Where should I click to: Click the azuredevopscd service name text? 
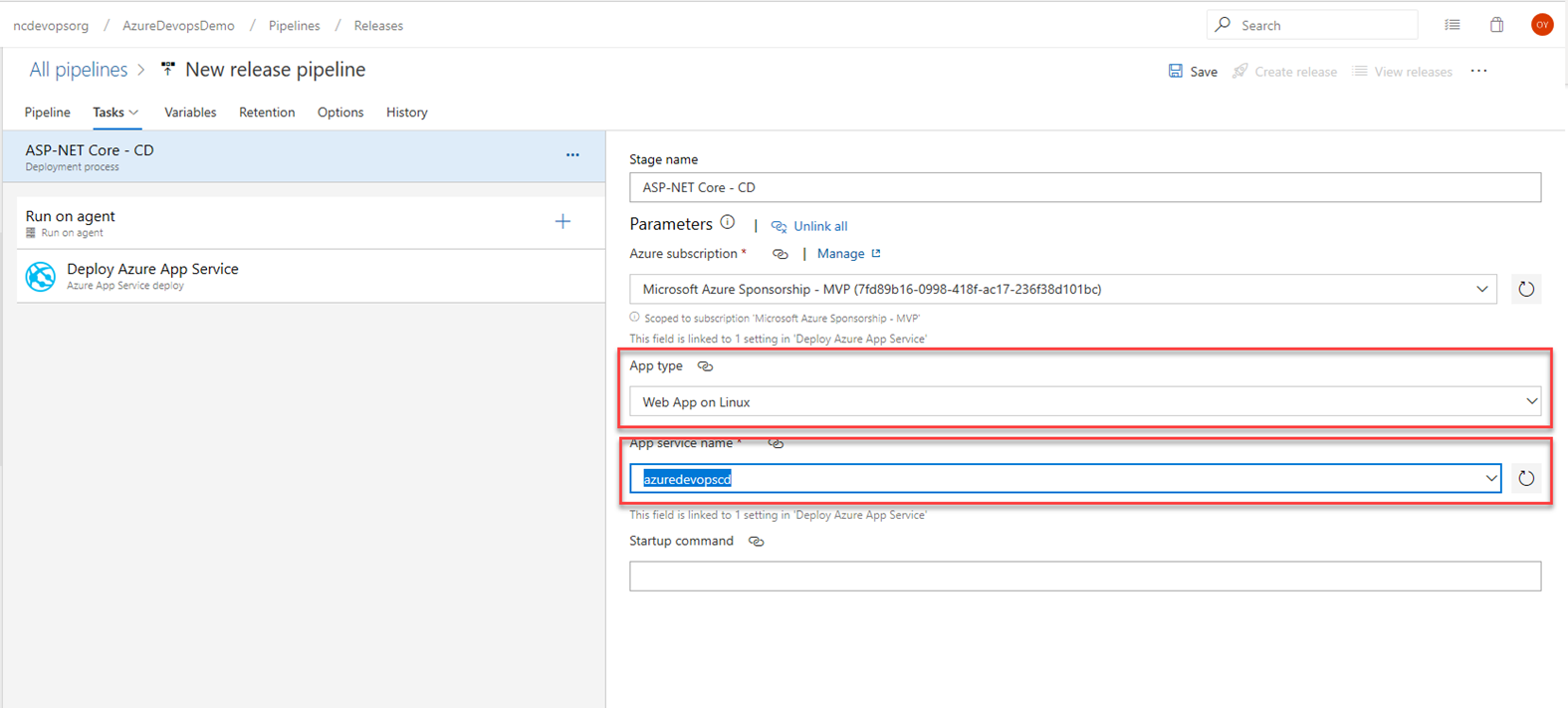coord(687,479)
